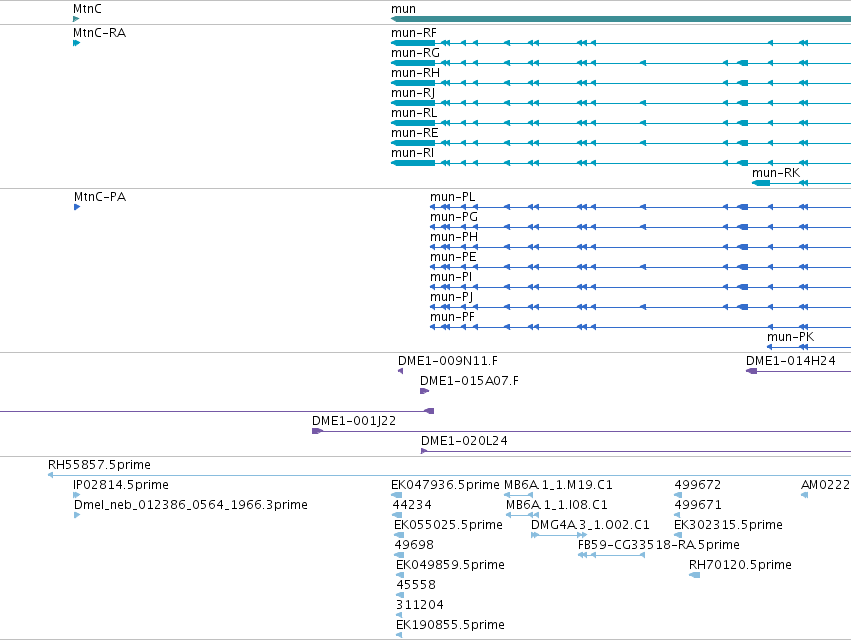The width and height of the screenshot is (851, 640).
Task: Select the mun-PE protein feature
Action: pos(640,267)
